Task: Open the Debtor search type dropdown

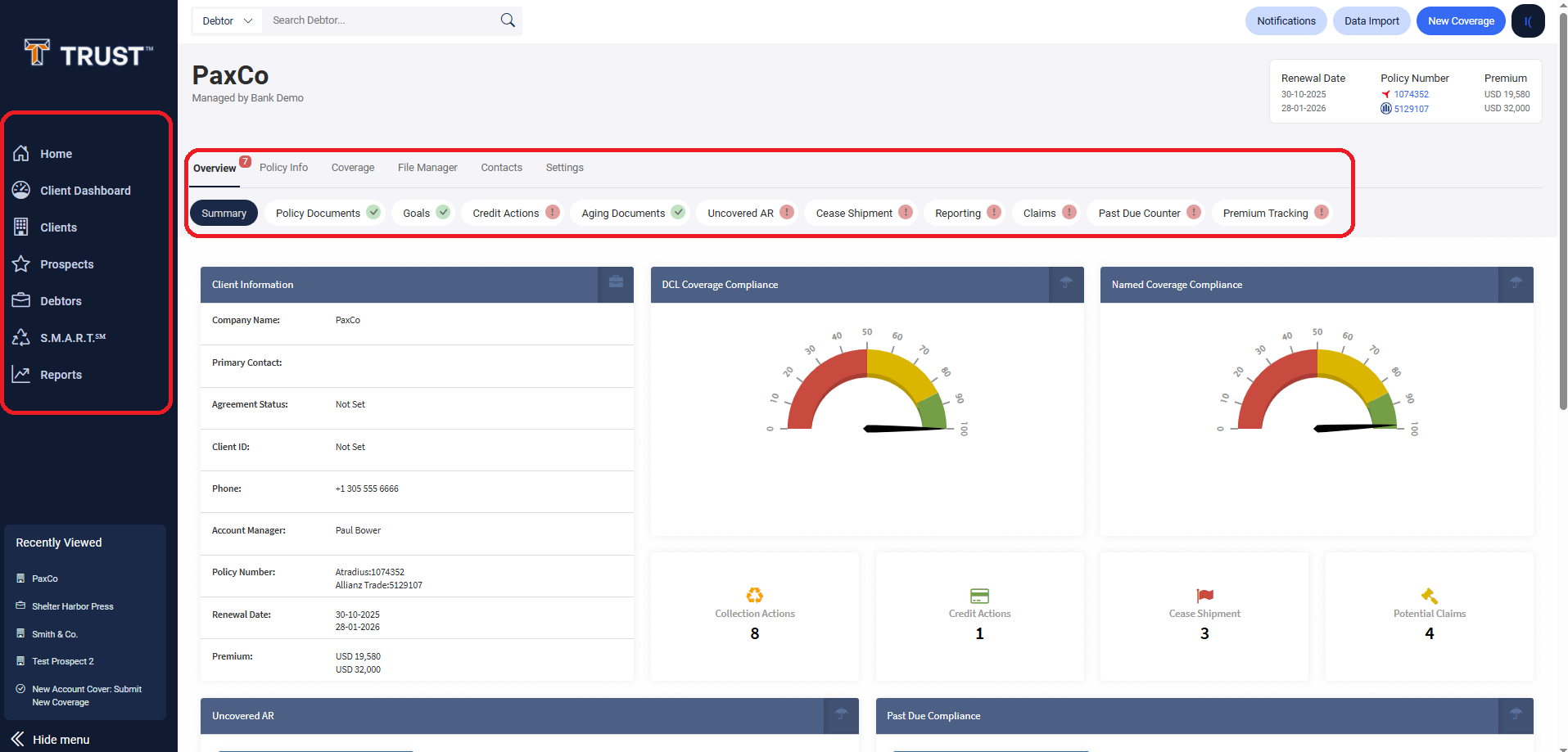Action: [x=227, y=21]
